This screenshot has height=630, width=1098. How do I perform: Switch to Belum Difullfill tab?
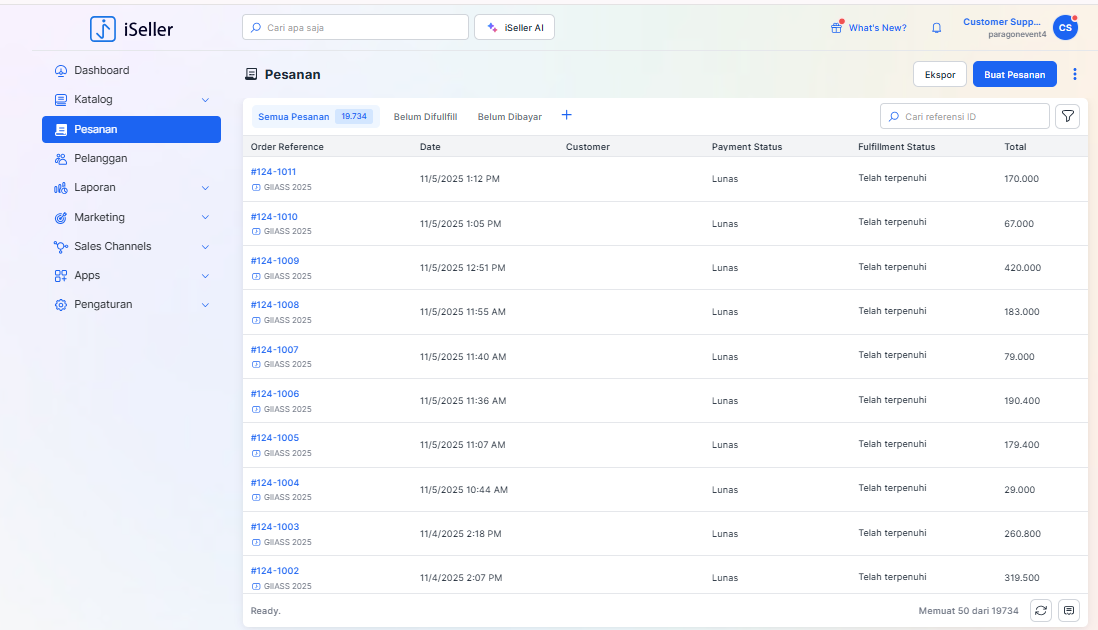coord(425,117)
